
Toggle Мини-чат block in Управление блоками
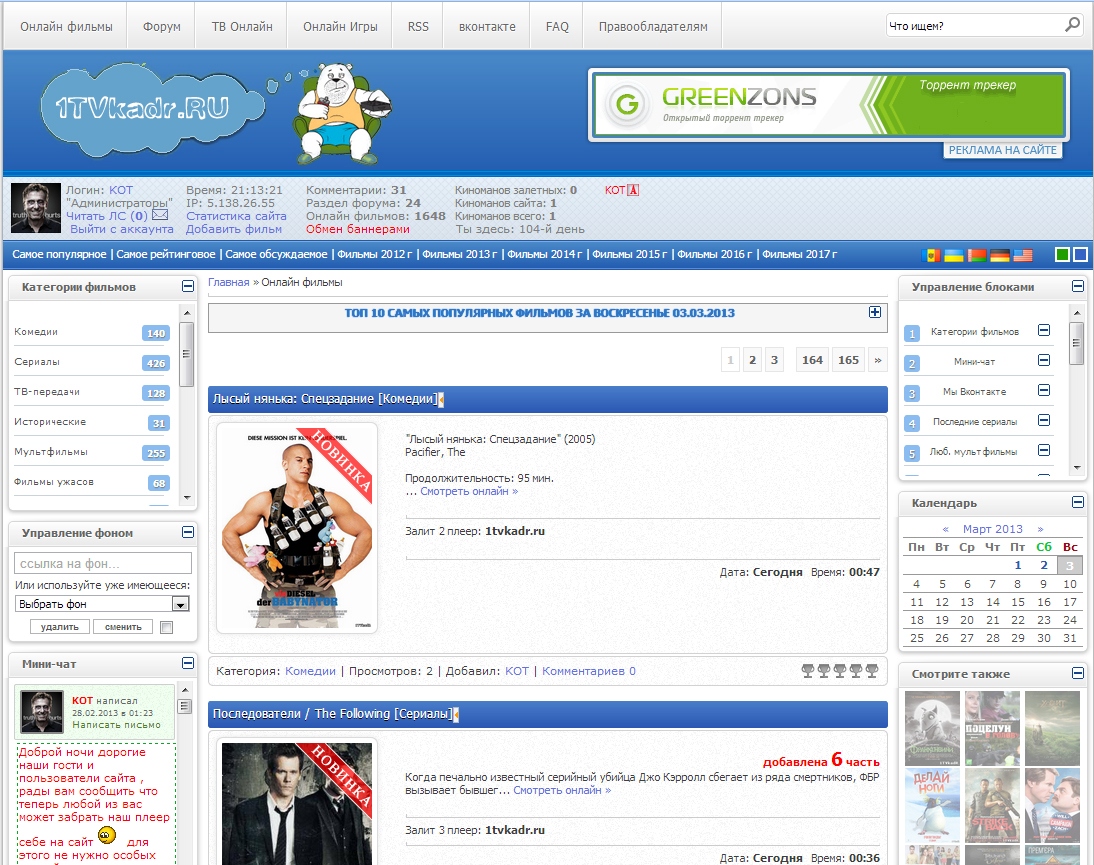tap(1044, 361)
